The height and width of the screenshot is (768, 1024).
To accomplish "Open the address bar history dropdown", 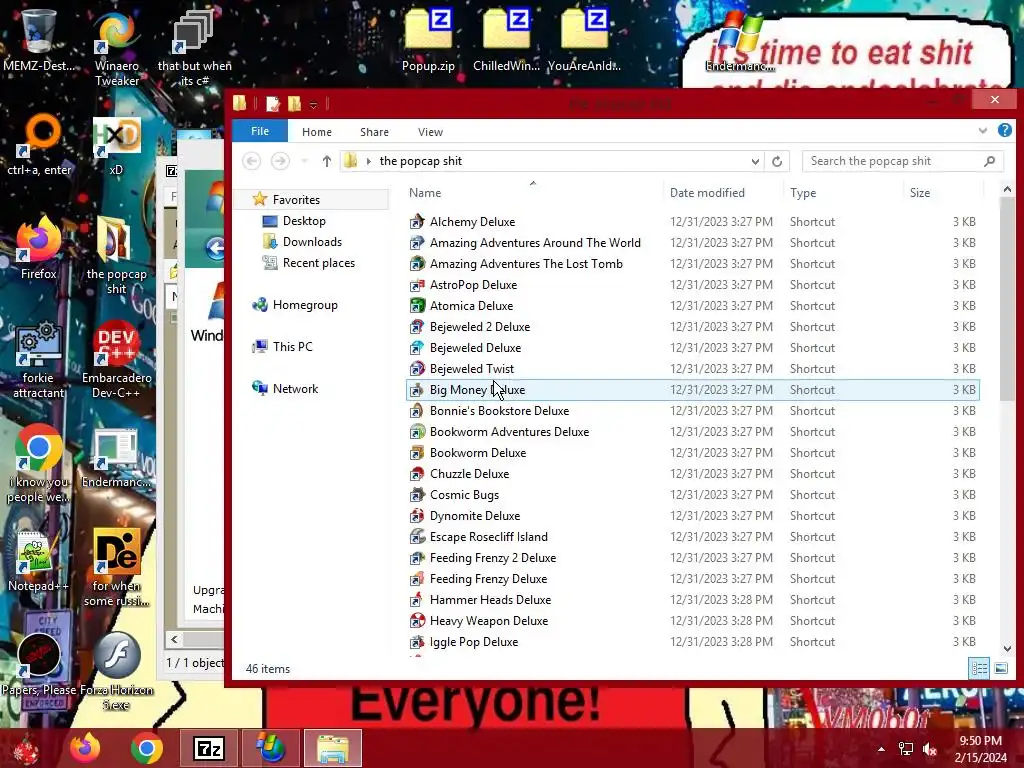I will click(755, 161).
